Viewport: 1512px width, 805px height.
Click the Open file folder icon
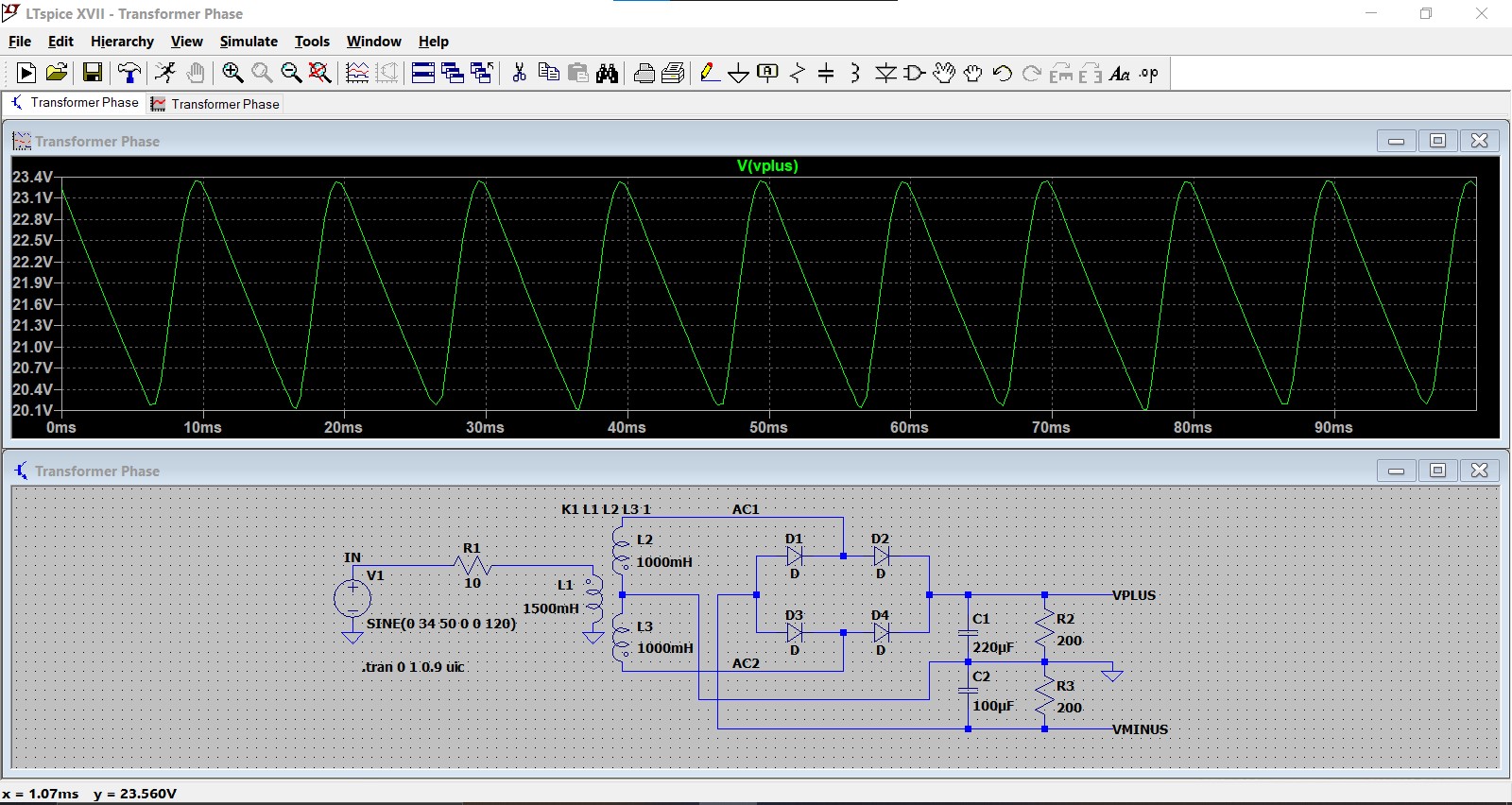click(x=57, y=73)
